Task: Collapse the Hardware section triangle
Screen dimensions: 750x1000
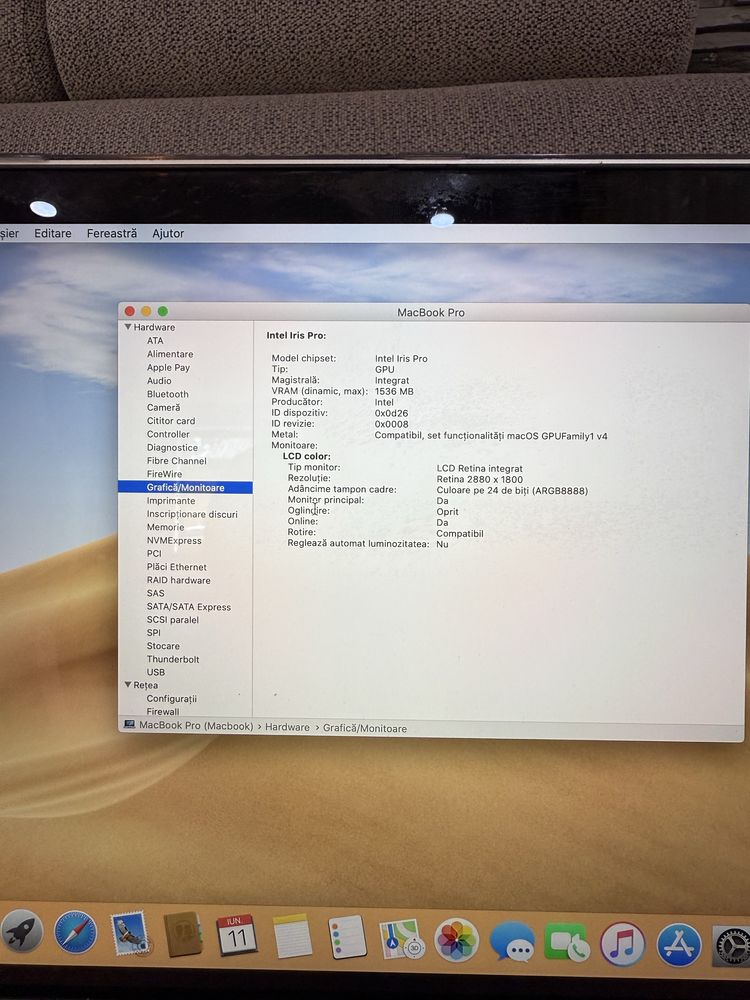Action: 128,327
